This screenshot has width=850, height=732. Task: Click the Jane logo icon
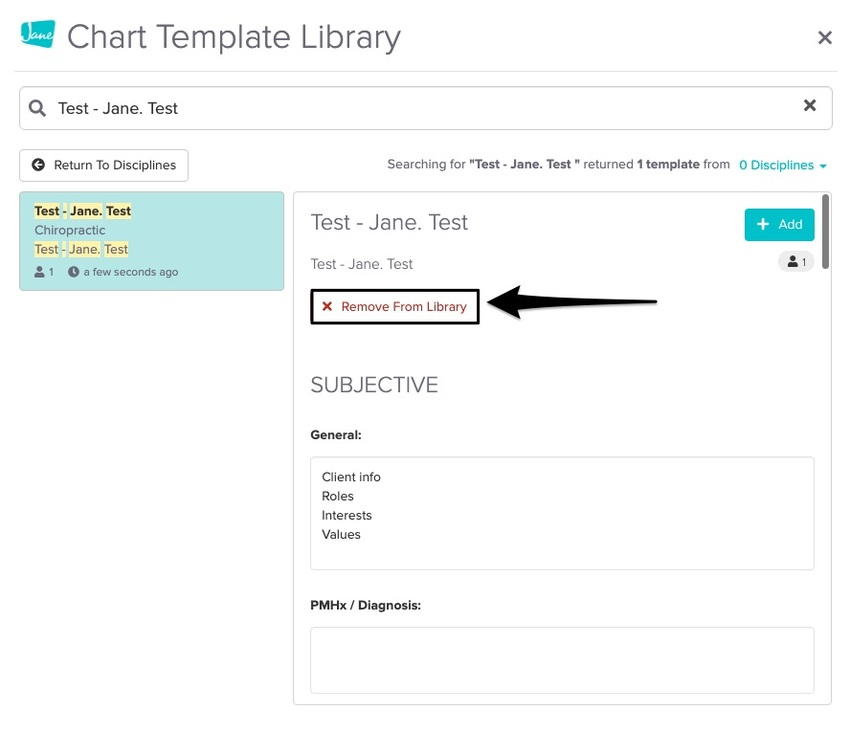pyautogui.click(x=38, y=34)
